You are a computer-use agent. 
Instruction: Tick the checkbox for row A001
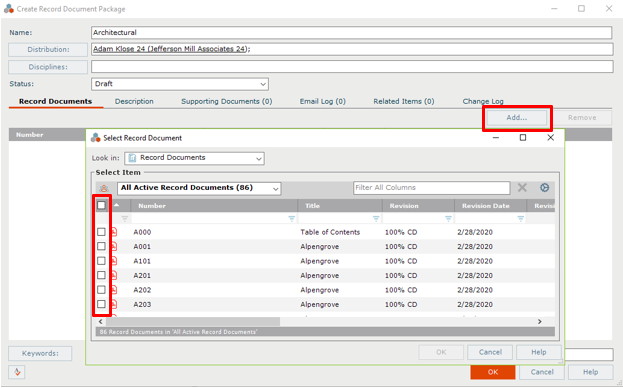101,247
